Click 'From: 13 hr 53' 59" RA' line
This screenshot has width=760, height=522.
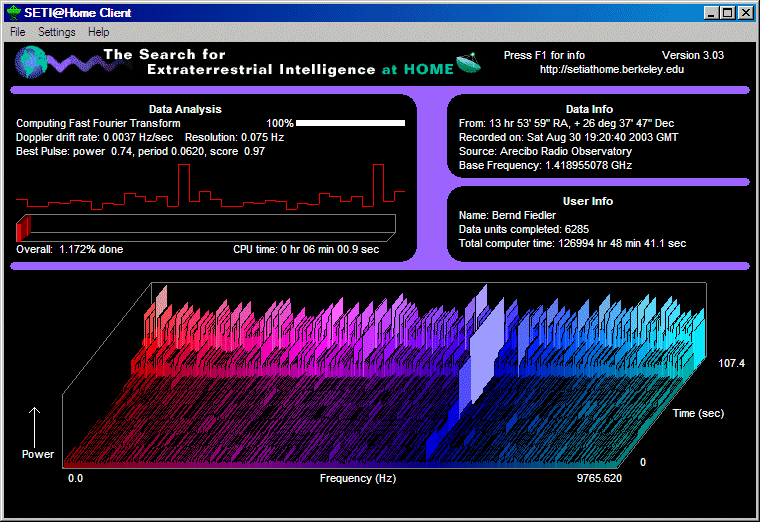pos(567,124)
